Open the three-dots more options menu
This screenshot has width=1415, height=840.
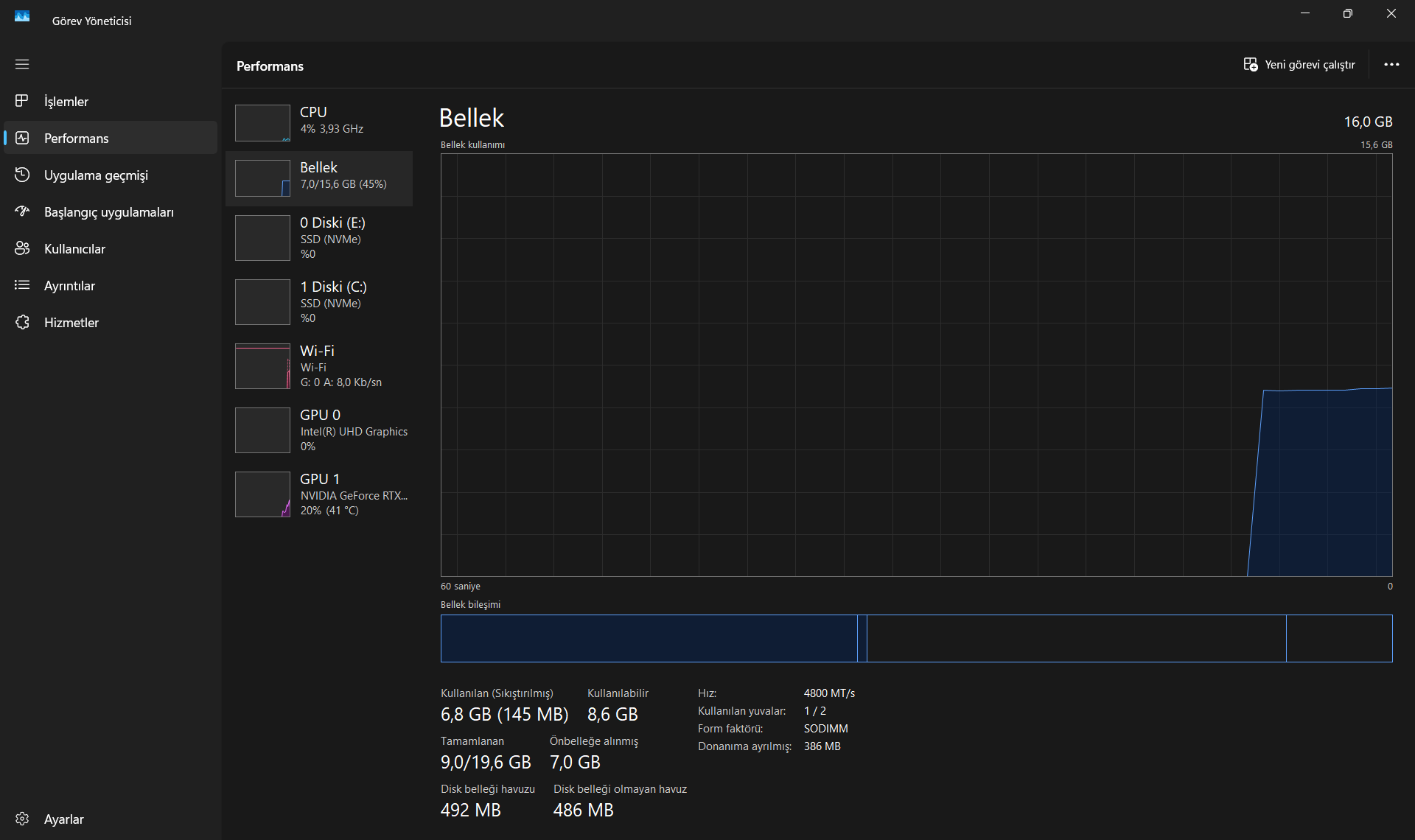tap(1391, 65)
